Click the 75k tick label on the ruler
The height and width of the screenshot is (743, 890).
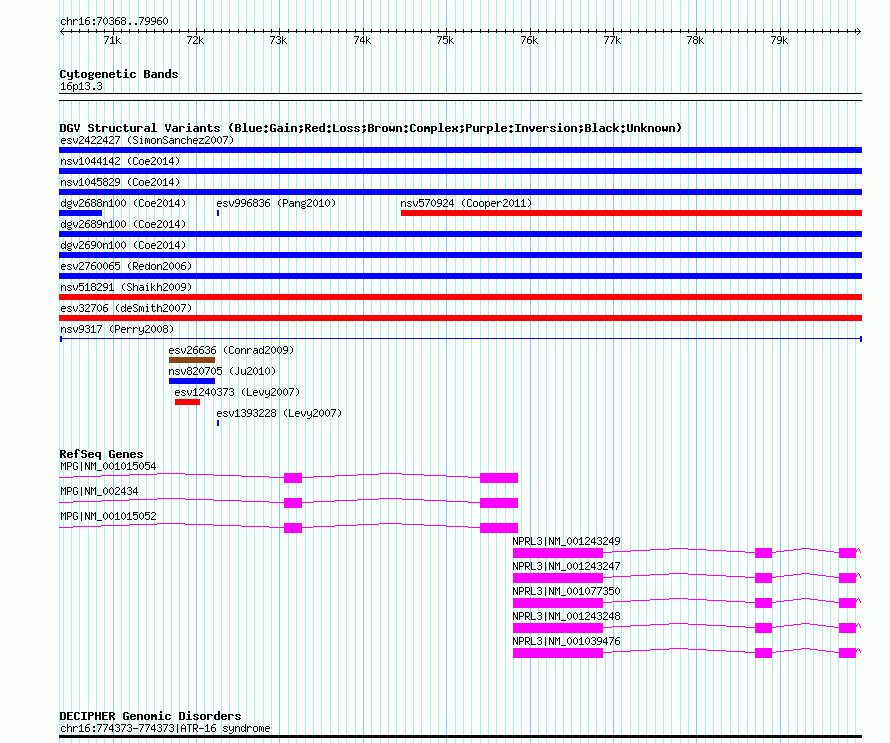[445, 40]
